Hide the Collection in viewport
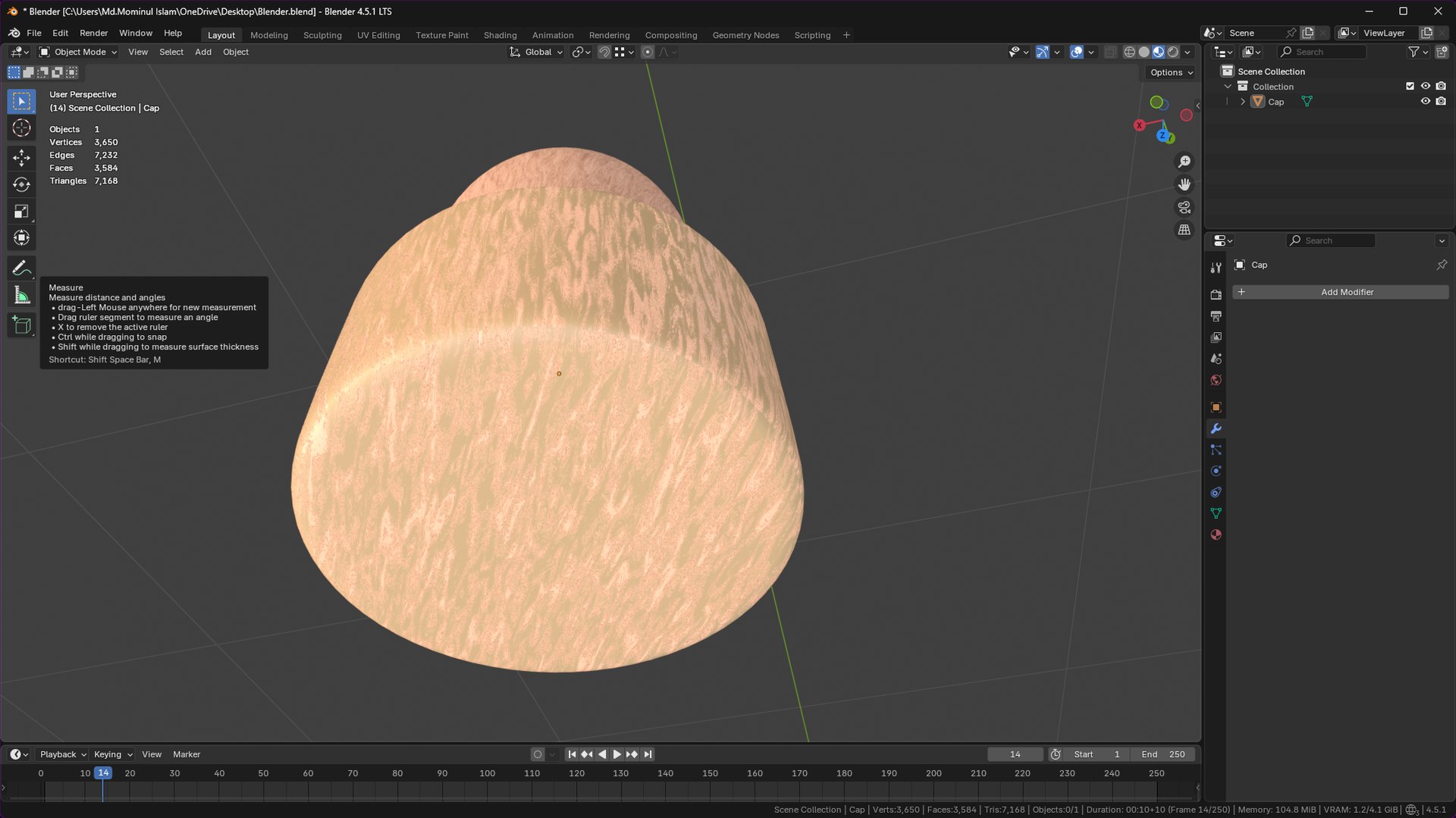Screen dimensions: 1456x818 click(1425, 86)
